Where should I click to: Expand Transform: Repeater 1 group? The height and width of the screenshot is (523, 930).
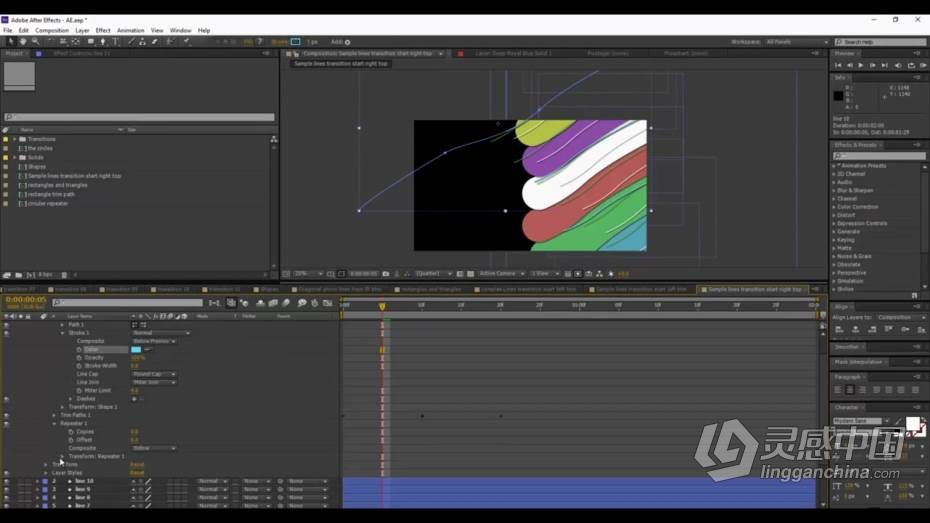tap(63, 457)
